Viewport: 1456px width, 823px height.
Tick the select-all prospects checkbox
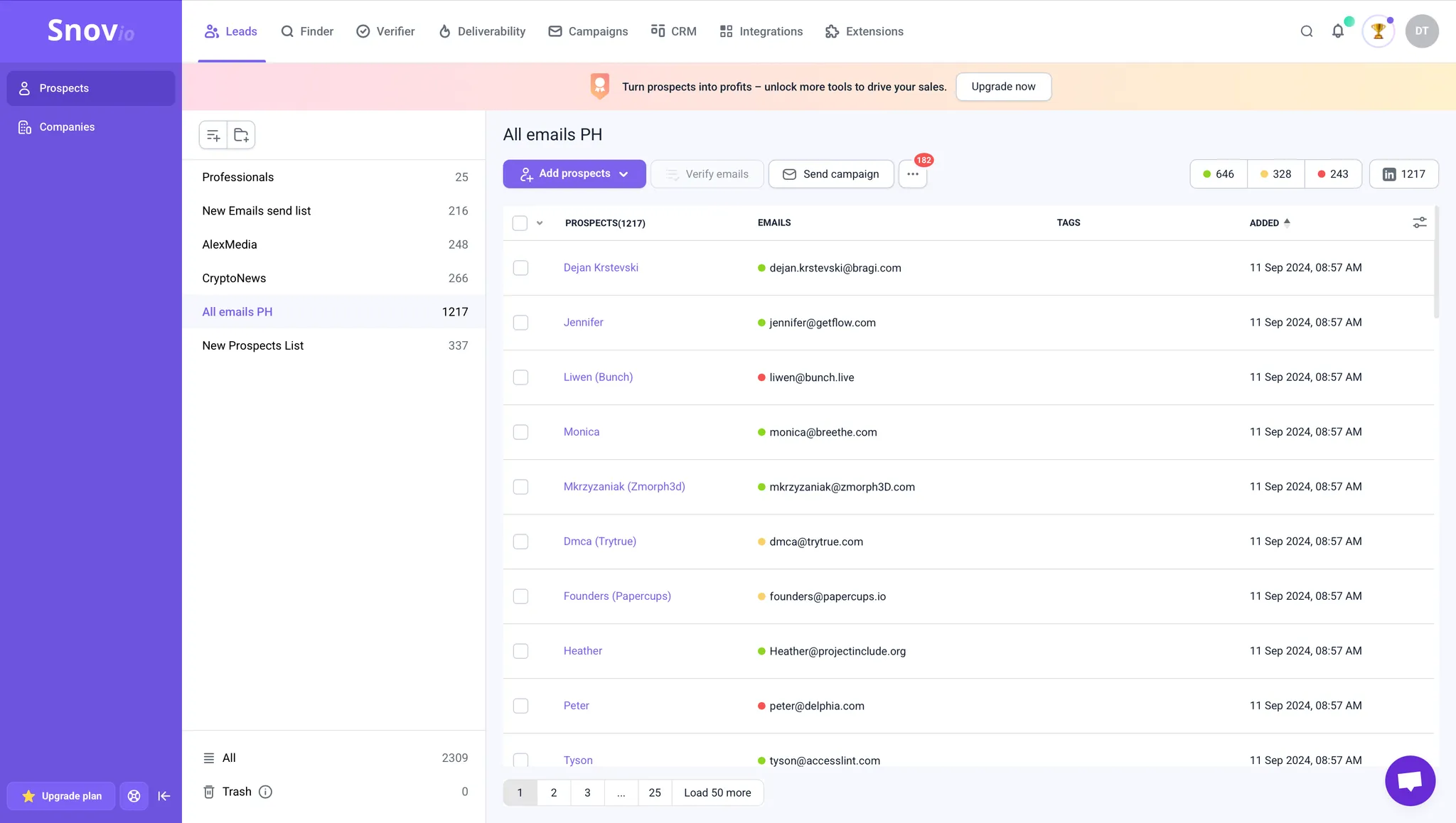(520, 223)
